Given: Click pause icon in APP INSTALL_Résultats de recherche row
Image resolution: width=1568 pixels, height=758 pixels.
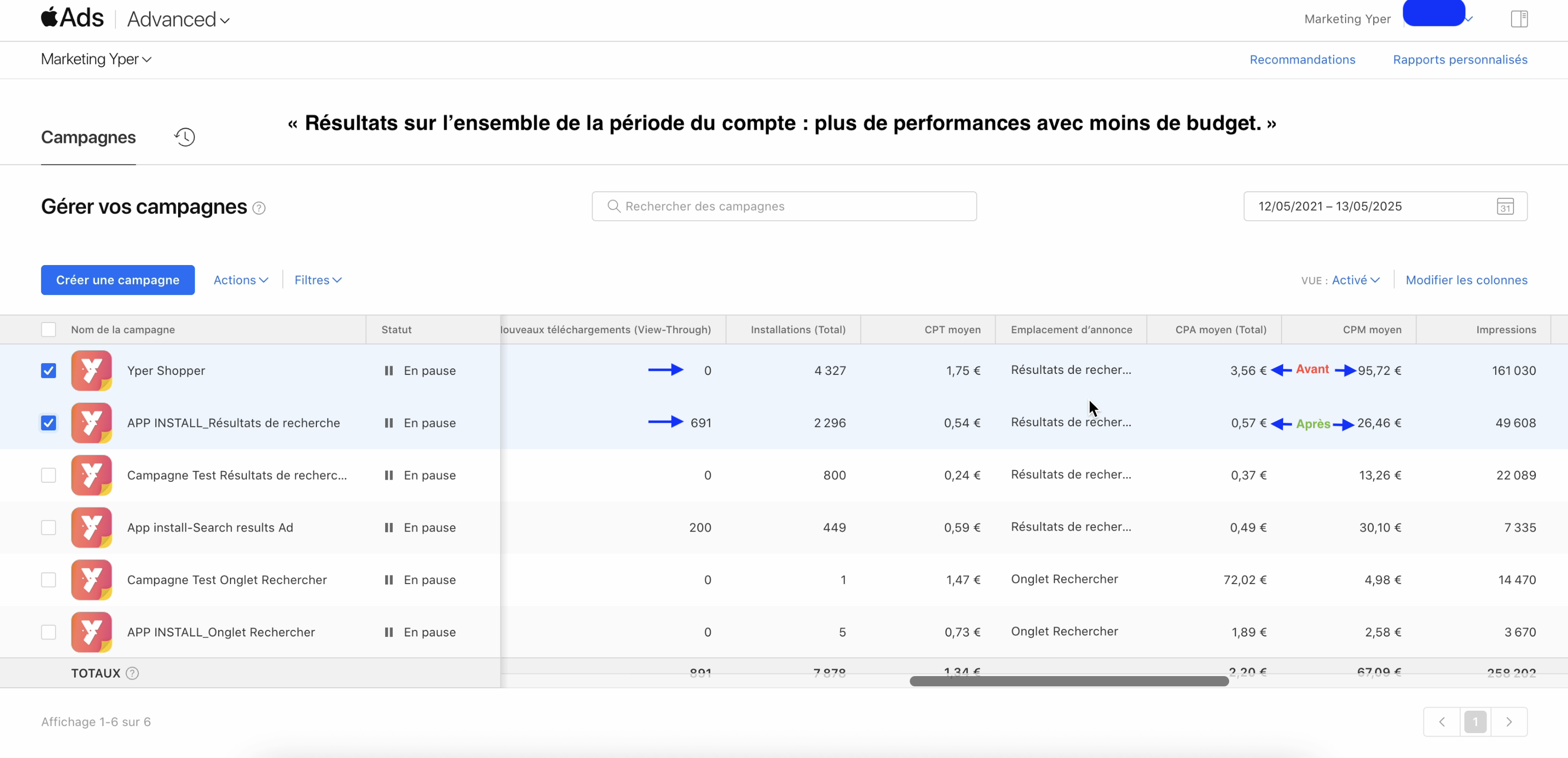Looking at the screenshot, I should click(x=388, y=423).
